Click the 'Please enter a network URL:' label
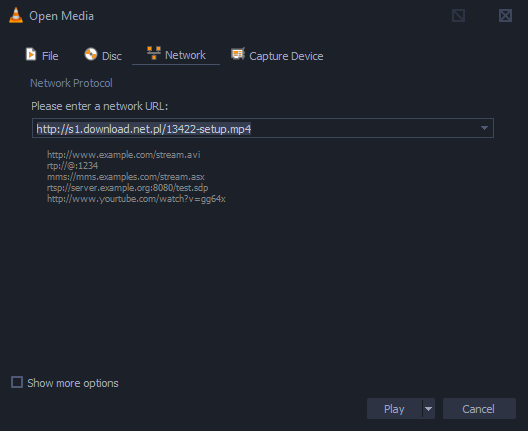This screenshot has height=431, width=528. (x=99, y=106)
